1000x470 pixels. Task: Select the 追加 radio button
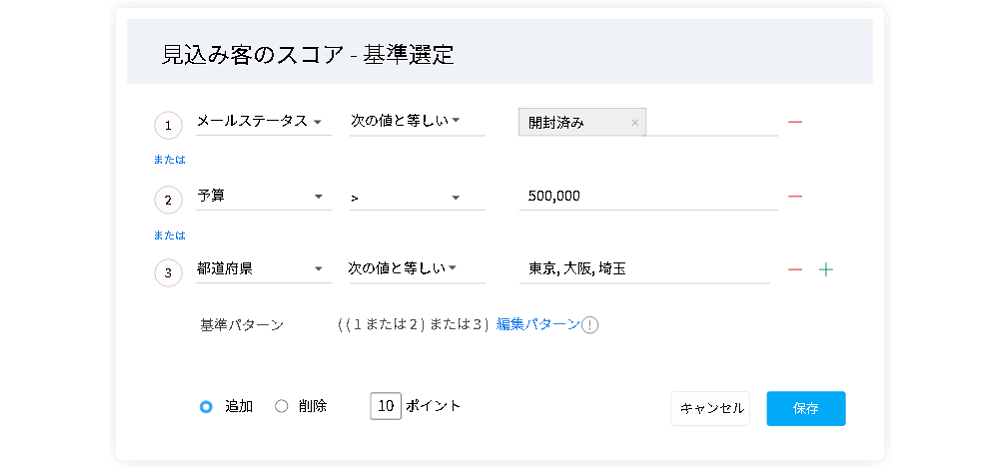point(206,407)
